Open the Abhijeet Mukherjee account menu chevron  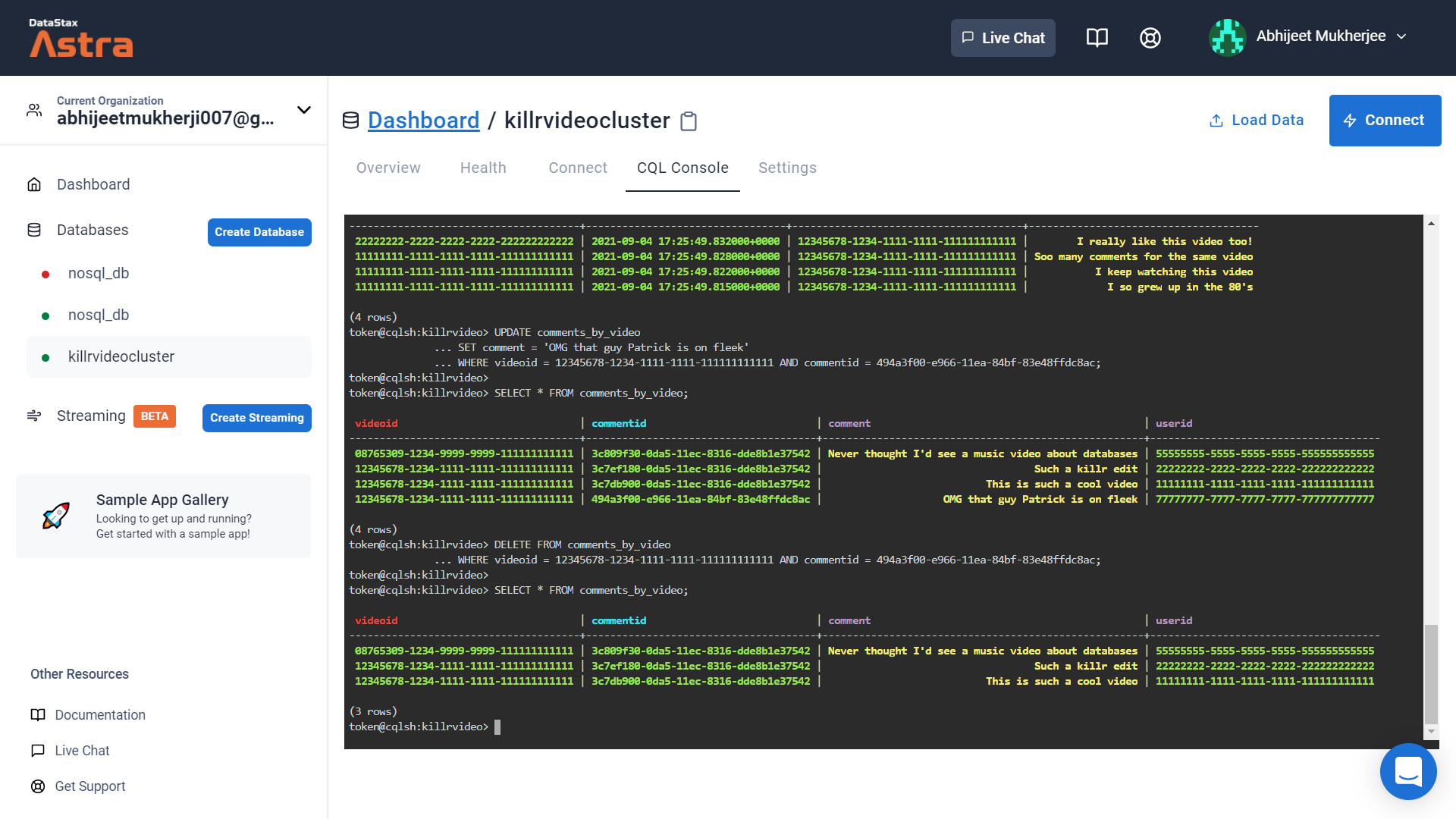click(x=1401, y=36)
